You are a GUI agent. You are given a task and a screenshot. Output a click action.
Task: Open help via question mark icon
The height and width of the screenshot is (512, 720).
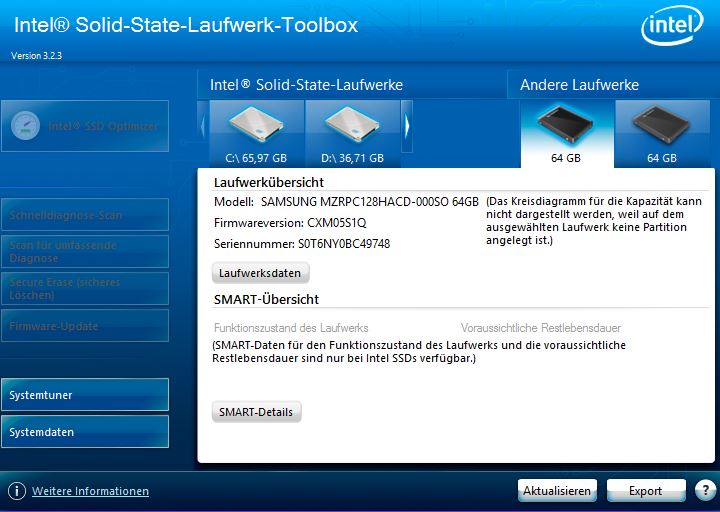pyautogui.click(x=705, y=490)
